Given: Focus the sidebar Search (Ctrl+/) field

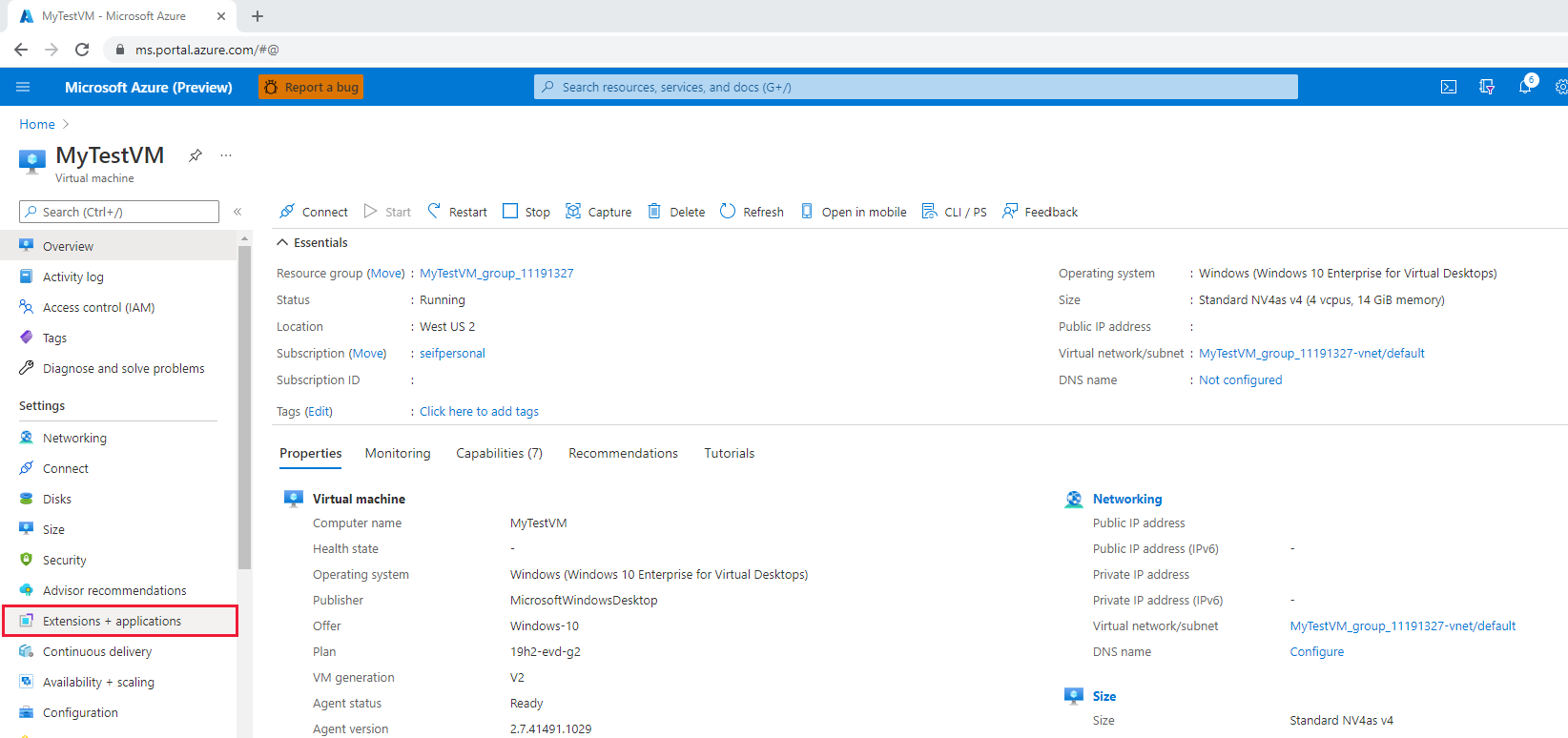Looking at the screenshot, I should tap(119, 212).
